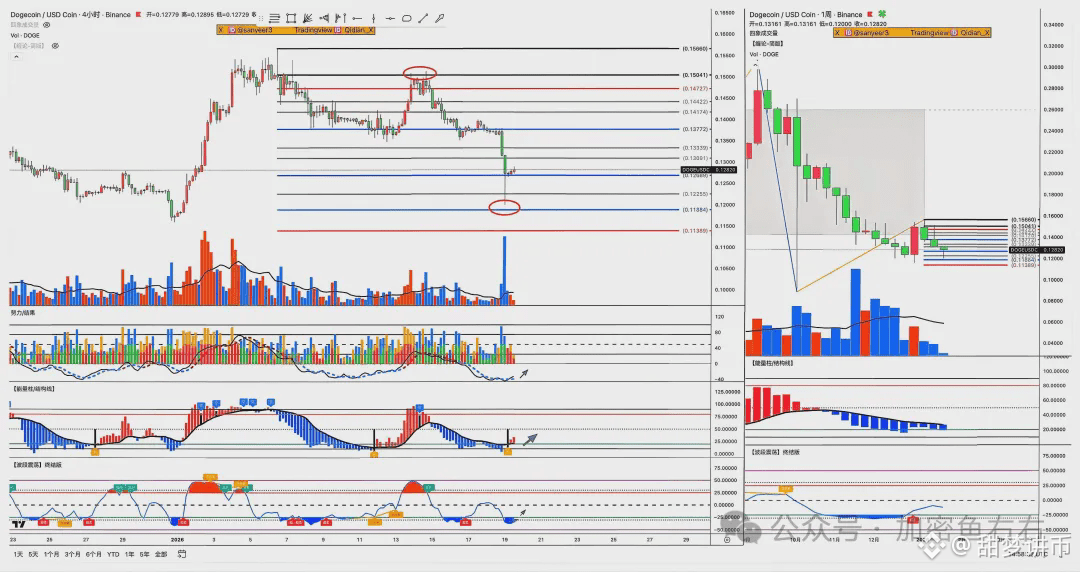
Task: Click the (0.15041) level label
Action: [x=695, y=75]
